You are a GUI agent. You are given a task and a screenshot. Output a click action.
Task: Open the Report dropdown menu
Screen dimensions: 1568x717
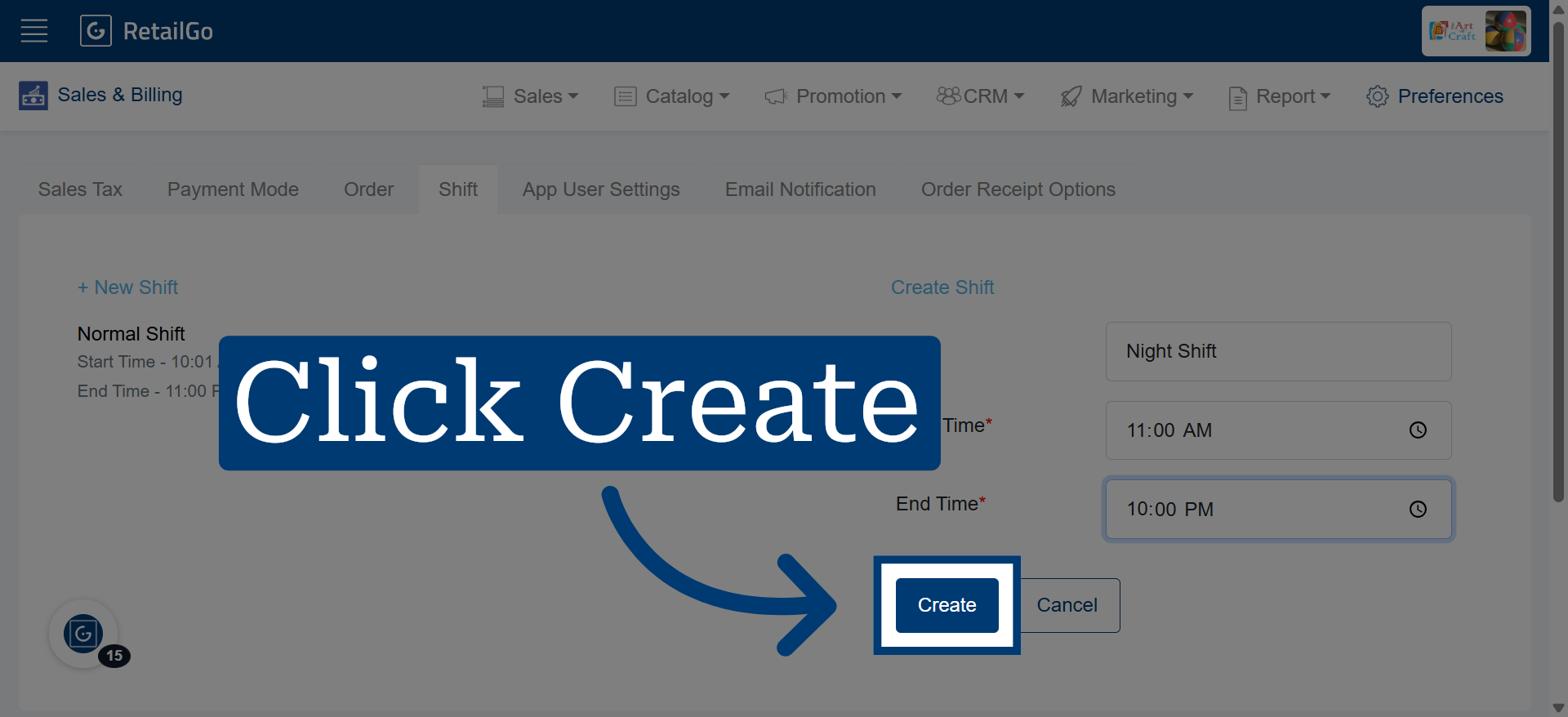pos(1280,96)
